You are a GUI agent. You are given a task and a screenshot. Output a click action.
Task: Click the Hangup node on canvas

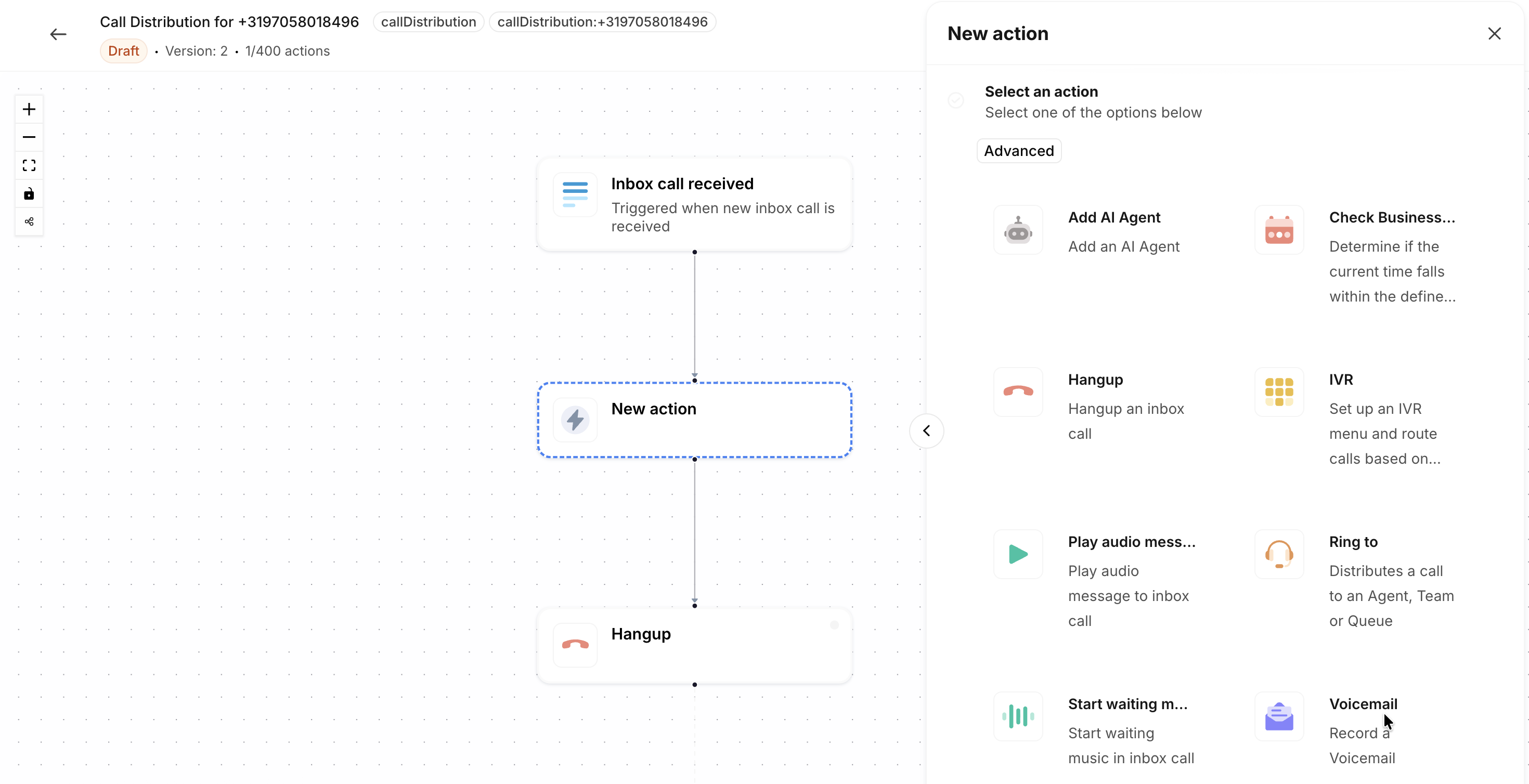point(694,646)
